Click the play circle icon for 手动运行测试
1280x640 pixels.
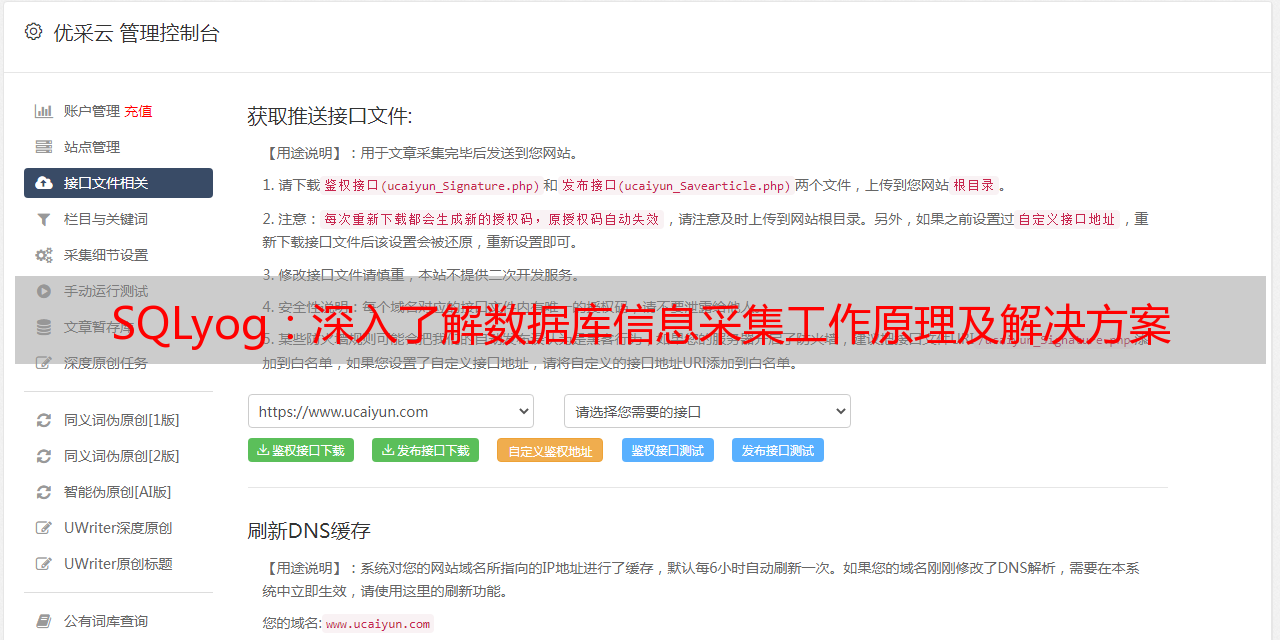click(44, 291)
